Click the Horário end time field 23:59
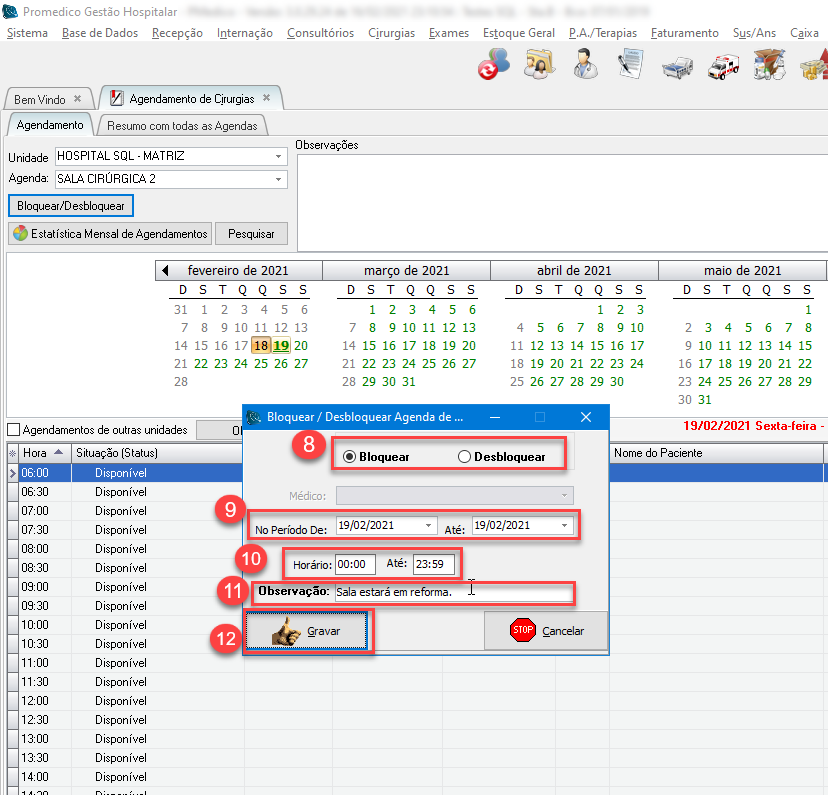828x795 pixels. coord(434,564)
